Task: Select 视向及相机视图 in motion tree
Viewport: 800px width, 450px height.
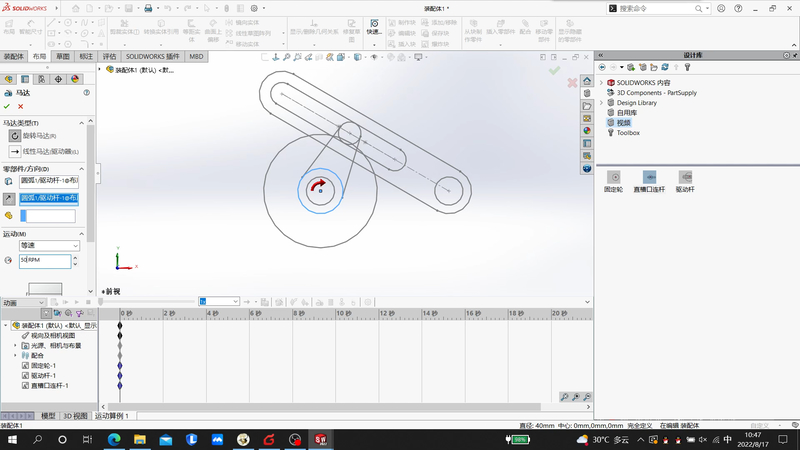Action: [x=53, y=336]
